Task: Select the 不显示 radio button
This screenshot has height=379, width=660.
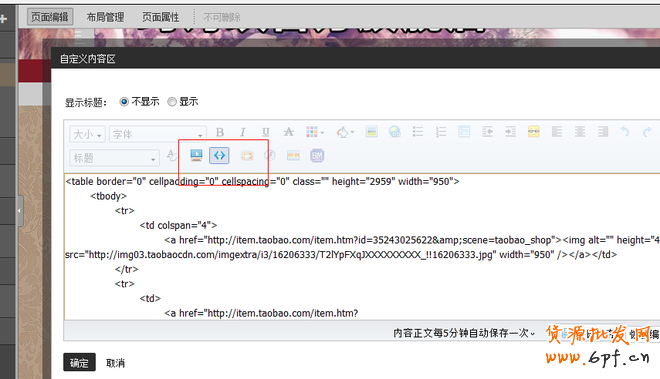Action: (124, 101)
